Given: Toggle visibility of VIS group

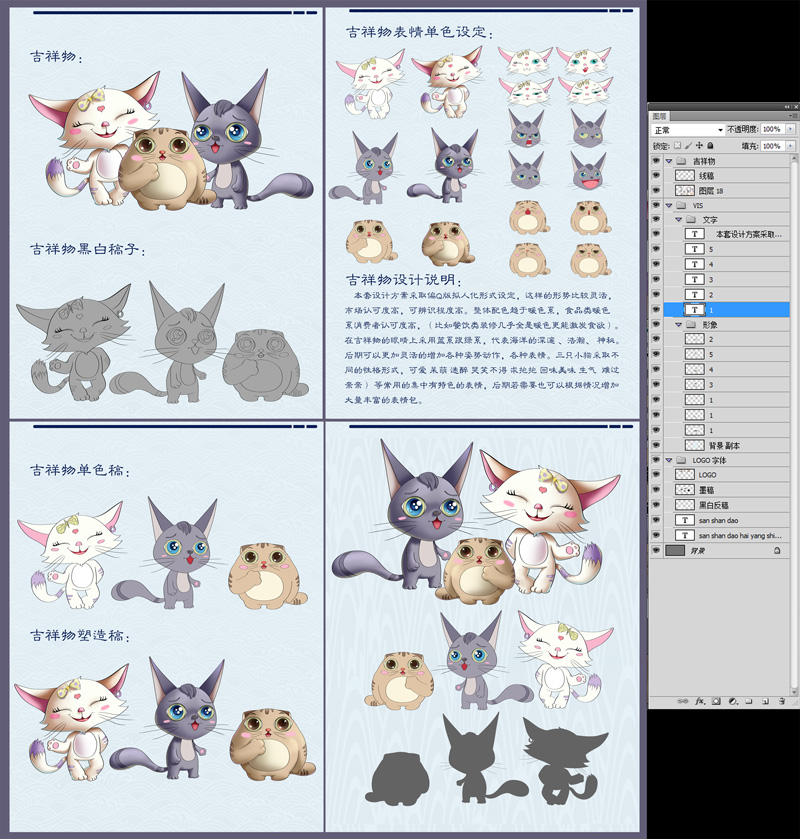Looking at the screenshot, I should 656,205.
